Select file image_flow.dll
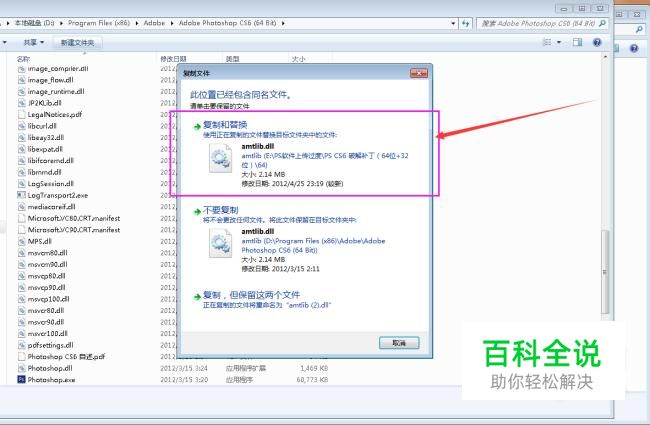This screenshot has width=650, height=425. pos(50,80)
